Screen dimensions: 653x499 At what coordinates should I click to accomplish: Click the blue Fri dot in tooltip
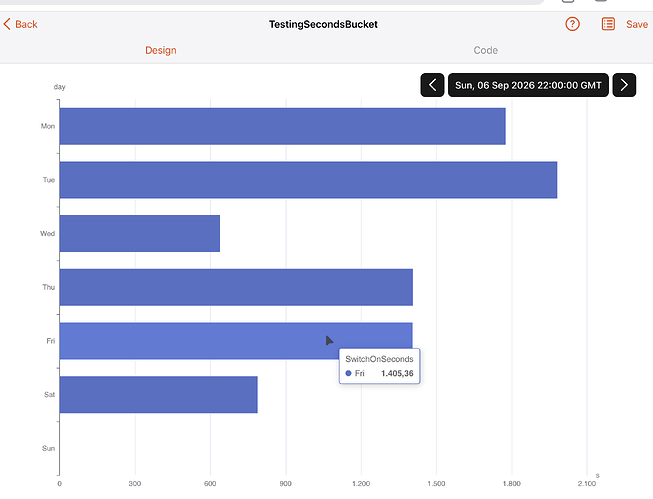click(349, 373)
